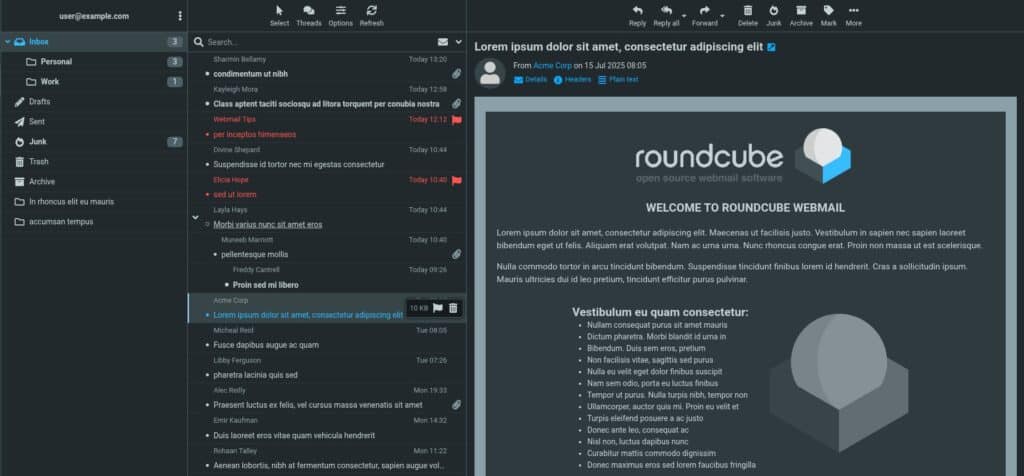Open the Archive folder
Screen dimensions: 1024x476
click(x=94, y=182)
